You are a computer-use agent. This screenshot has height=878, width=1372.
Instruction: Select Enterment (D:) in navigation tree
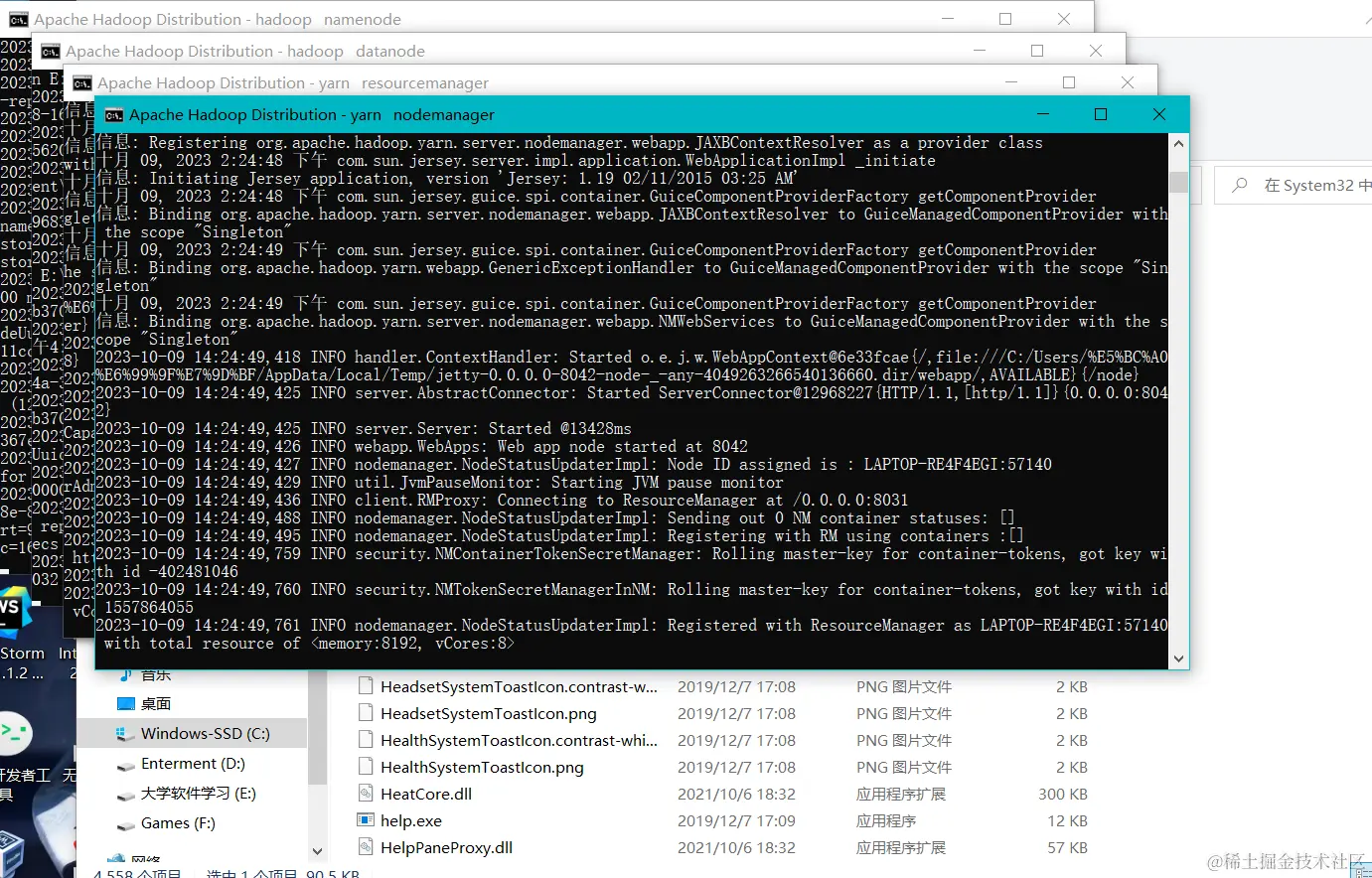[x=193, y=763]
